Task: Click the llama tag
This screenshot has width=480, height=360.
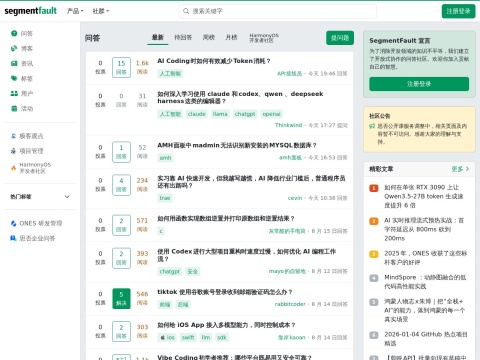Action: pos(220,114)
